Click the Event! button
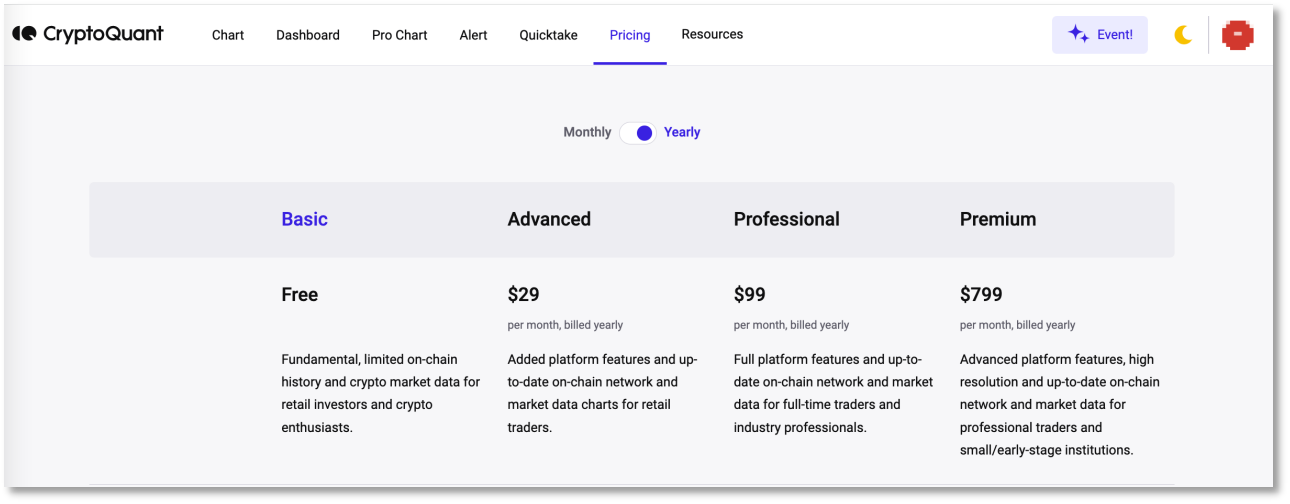The height and width of the screenshot is (504, 1290). pos(1100,35)
